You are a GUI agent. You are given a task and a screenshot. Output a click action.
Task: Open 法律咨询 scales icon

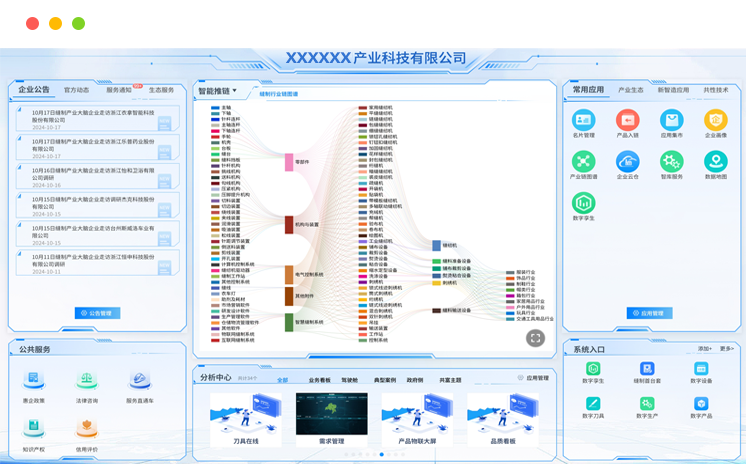coord(87,381)
